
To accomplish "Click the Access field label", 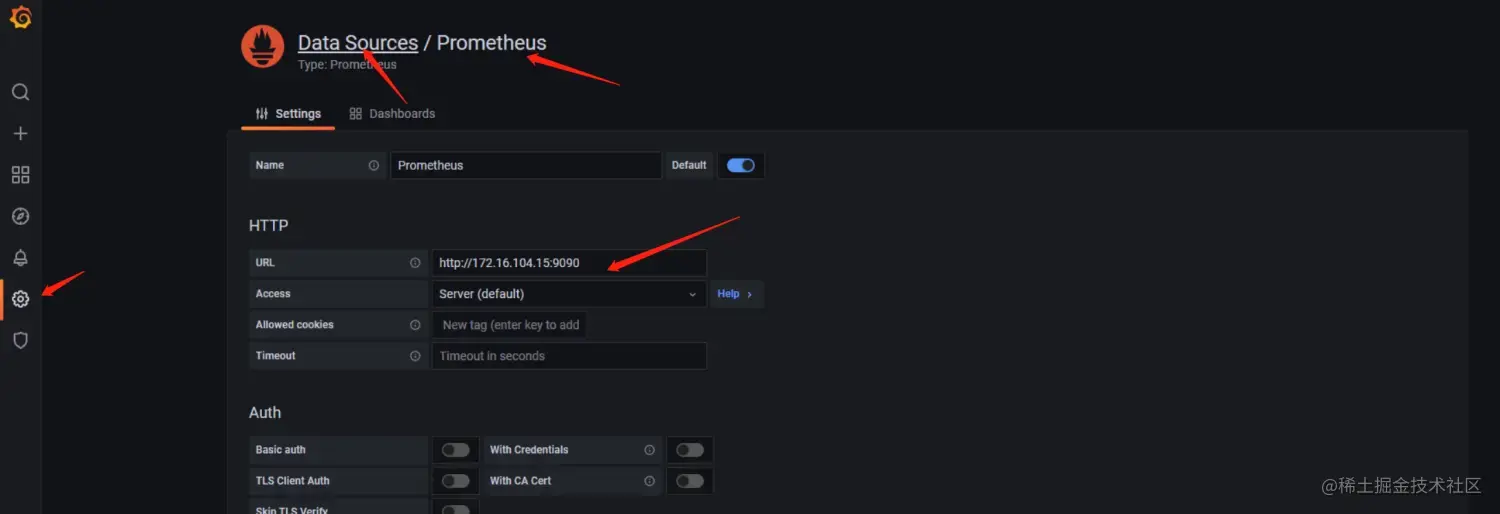I will coord(273,294).
